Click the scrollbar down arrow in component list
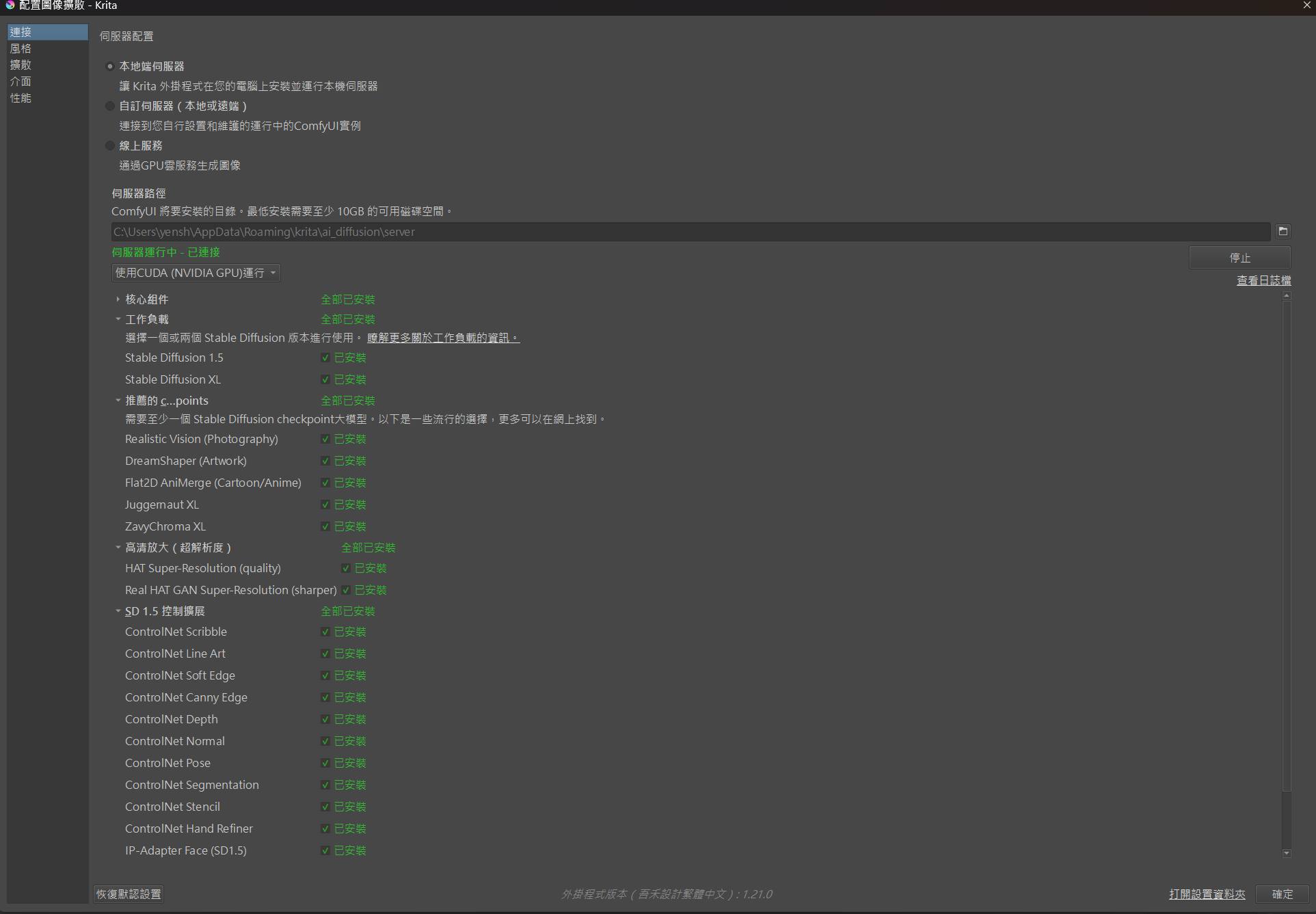 pyautogui.click(x=1287, y=852)
